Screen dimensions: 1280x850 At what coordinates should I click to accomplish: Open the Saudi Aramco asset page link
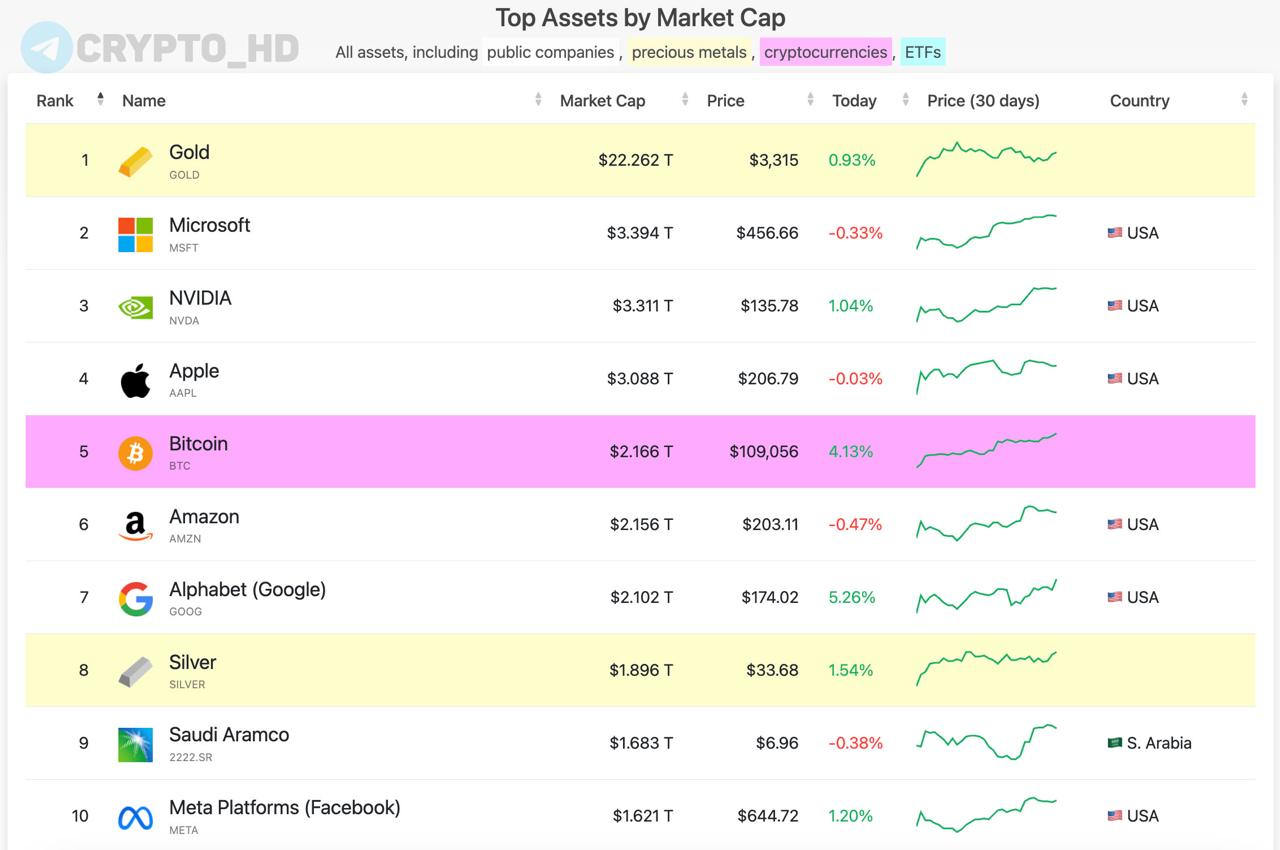click(x=229, y=735)
